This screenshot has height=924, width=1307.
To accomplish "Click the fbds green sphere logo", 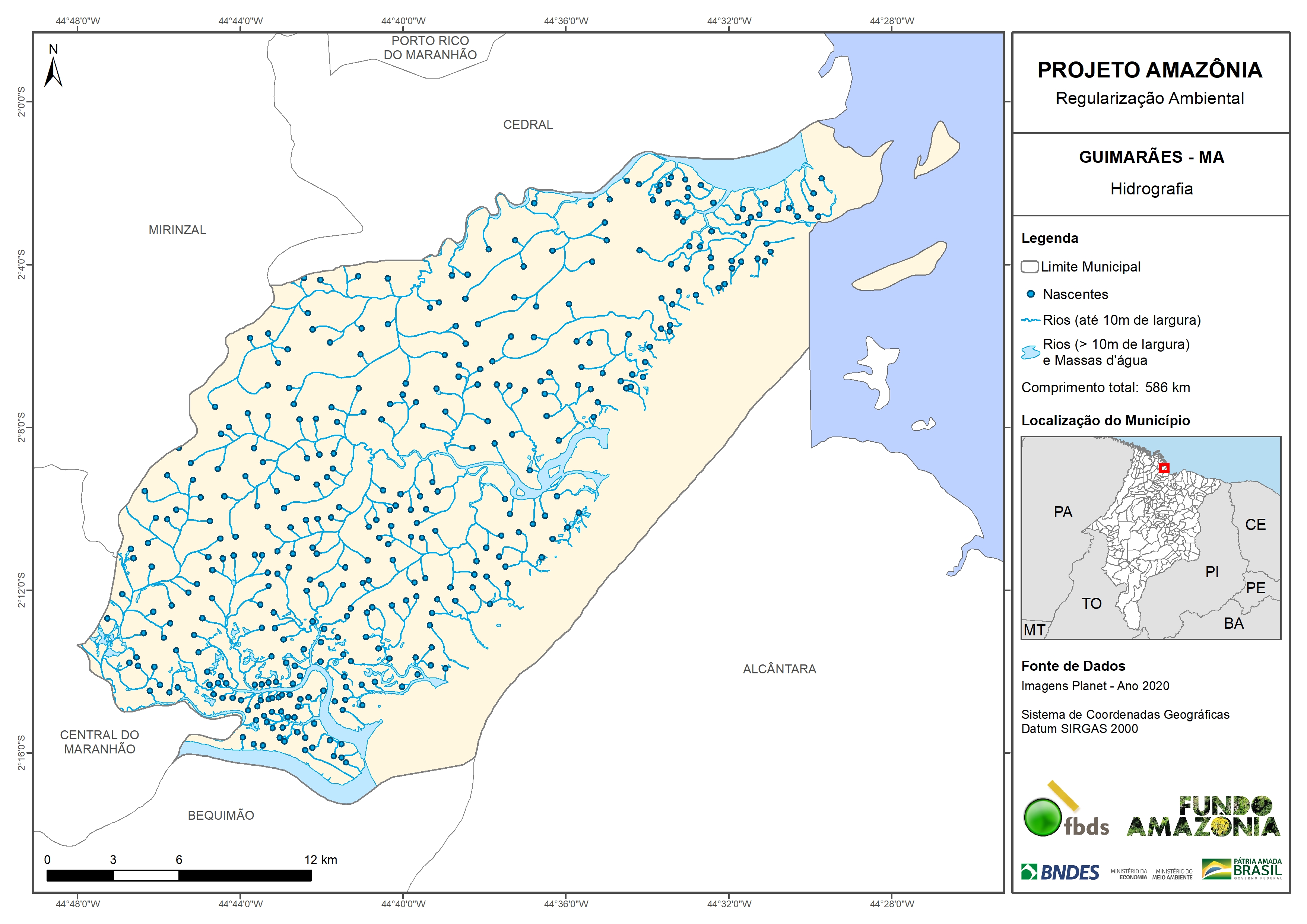I will pyautogui.click(x=1042, y=817).
